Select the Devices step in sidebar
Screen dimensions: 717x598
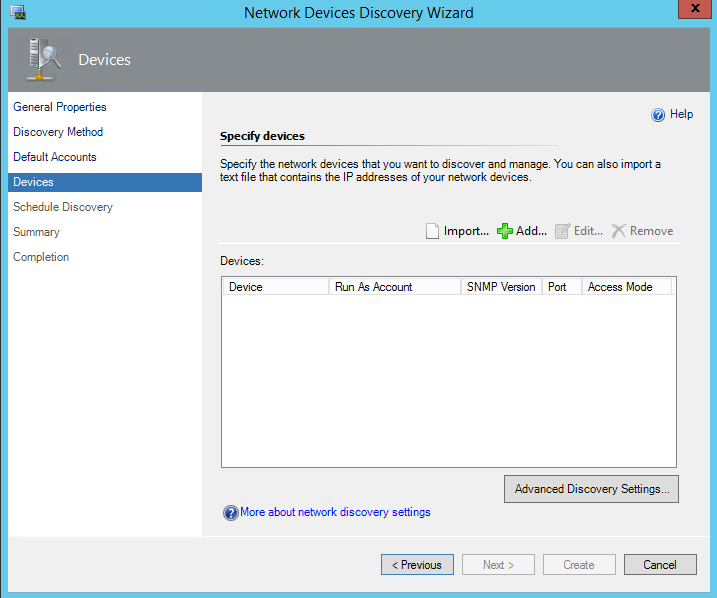34,182
